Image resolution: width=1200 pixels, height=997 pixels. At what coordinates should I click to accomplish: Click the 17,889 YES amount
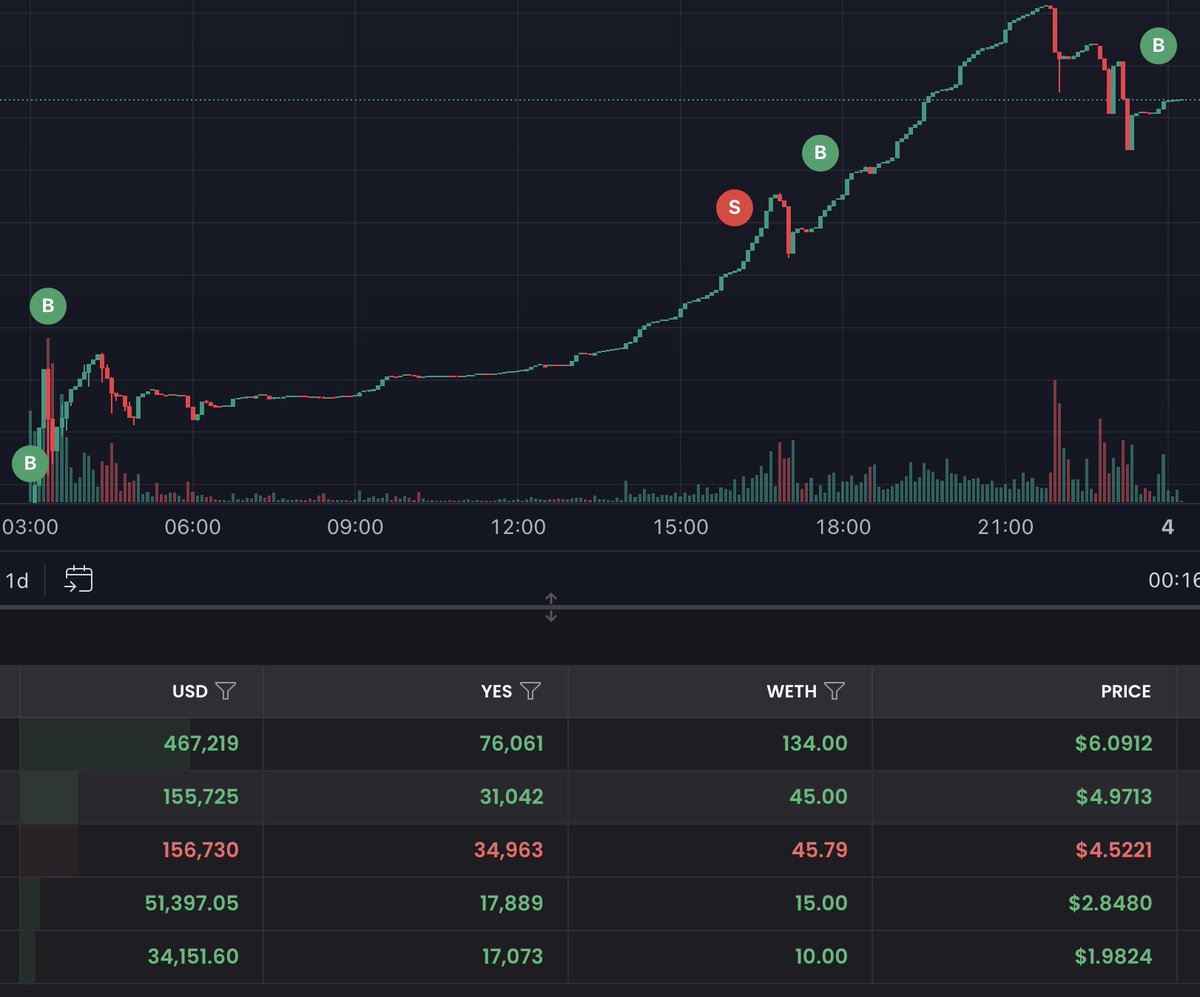point(511,903)
